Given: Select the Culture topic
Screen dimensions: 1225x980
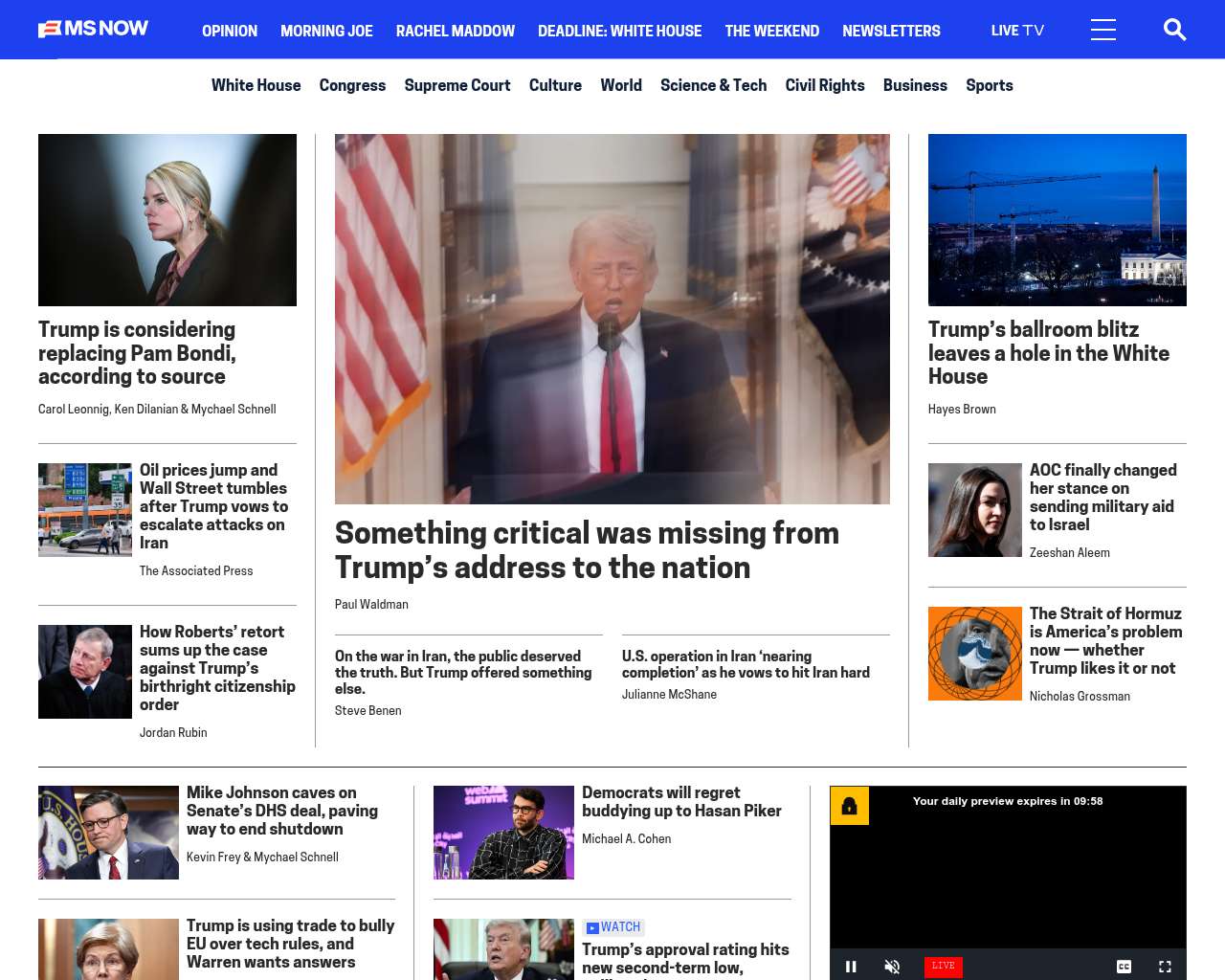Looking at the screenshot, I should pyautogui.click(x=555, y=85).
